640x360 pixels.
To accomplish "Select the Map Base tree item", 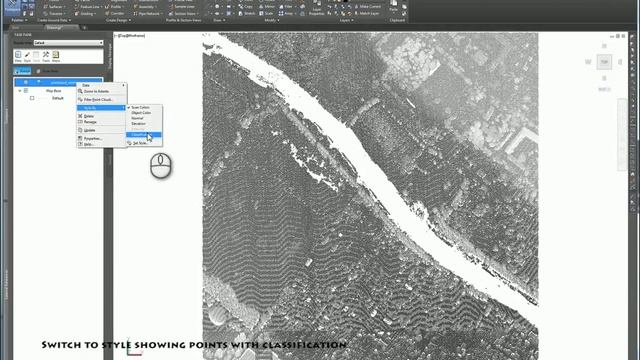I will point(53,91).
